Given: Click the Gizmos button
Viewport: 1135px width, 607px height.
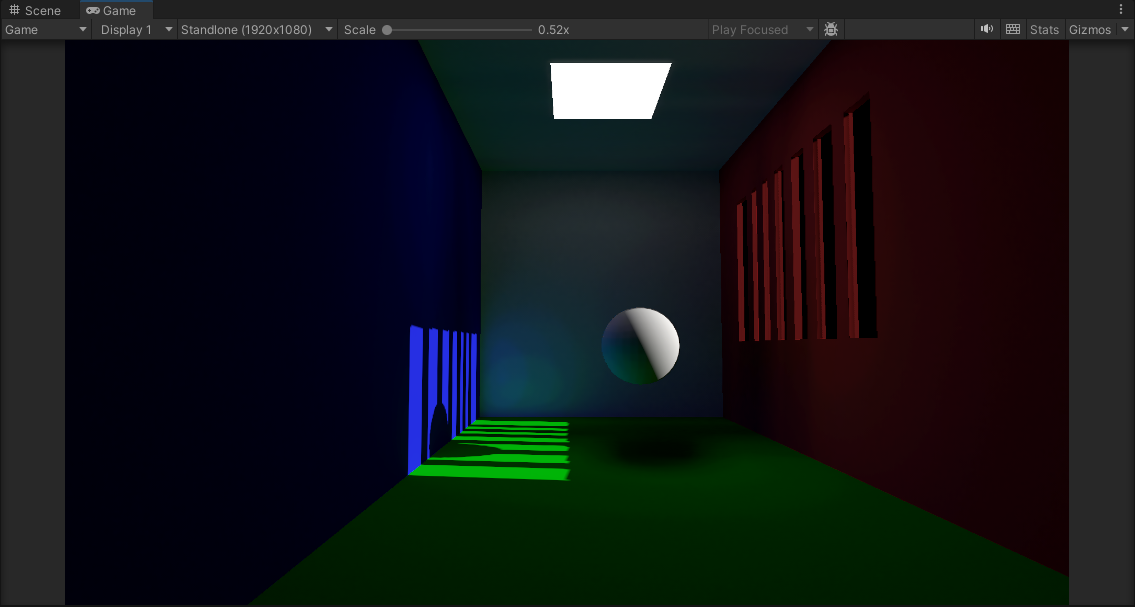Looking at the screenshot, I should pos(1089,30).
